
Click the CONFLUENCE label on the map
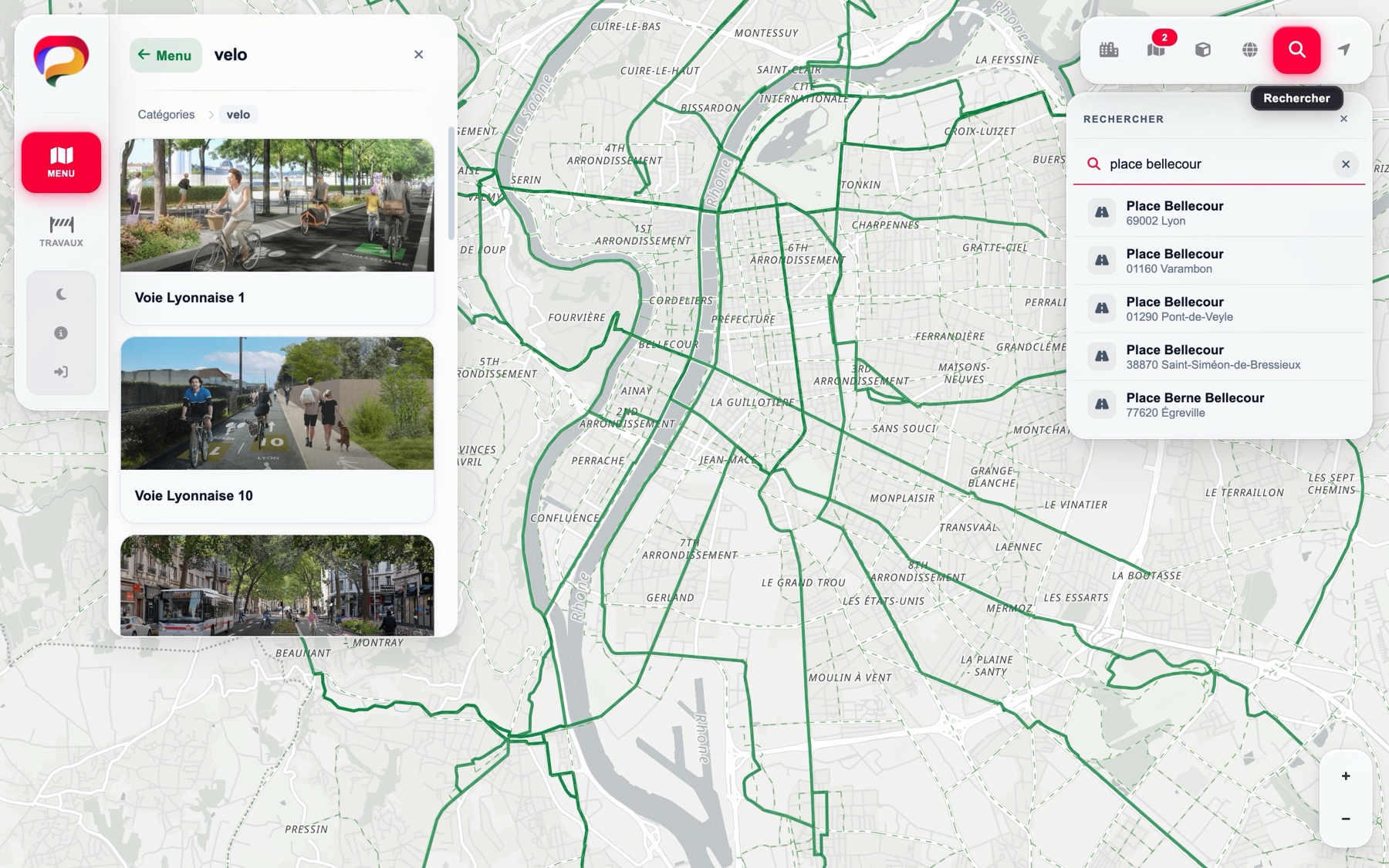coord(565,518)
